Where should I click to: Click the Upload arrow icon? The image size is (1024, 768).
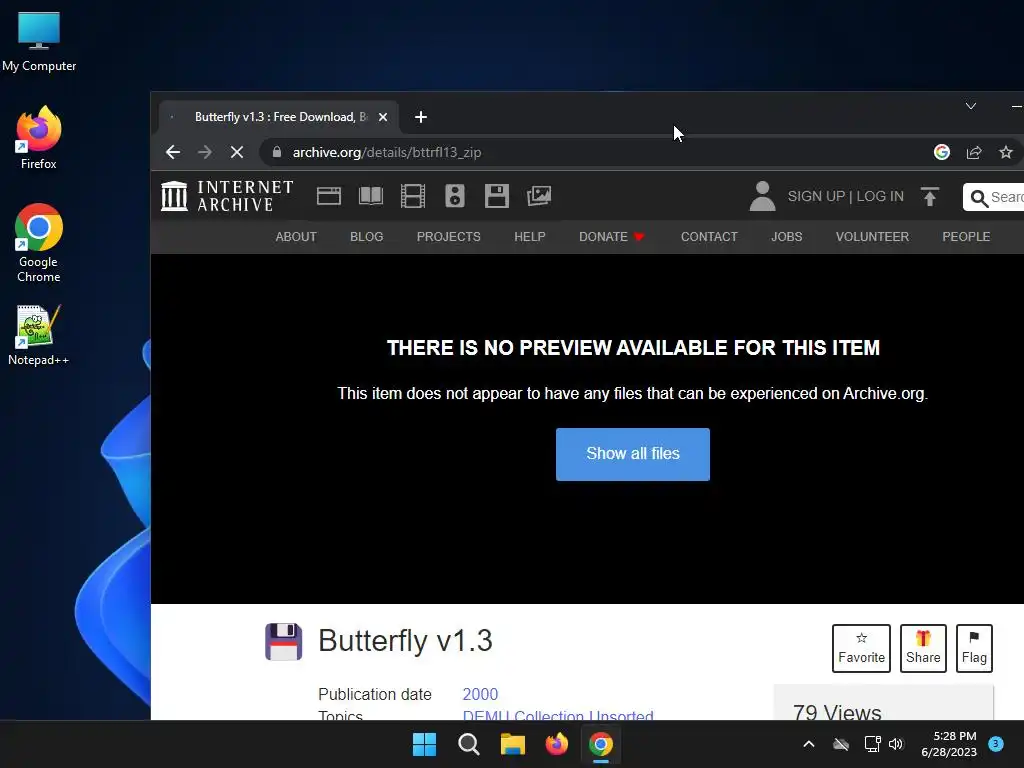(x=929, y=196)
